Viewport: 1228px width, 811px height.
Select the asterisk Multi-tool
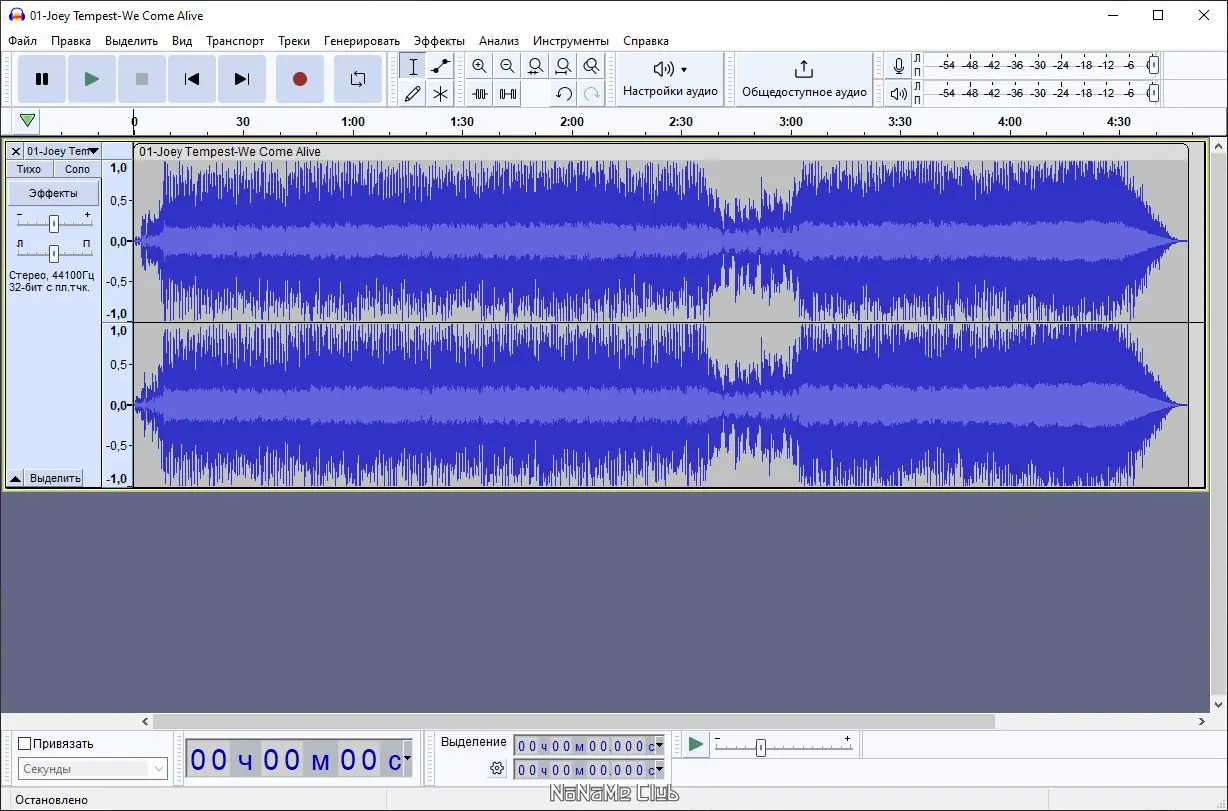click(440, 94)
